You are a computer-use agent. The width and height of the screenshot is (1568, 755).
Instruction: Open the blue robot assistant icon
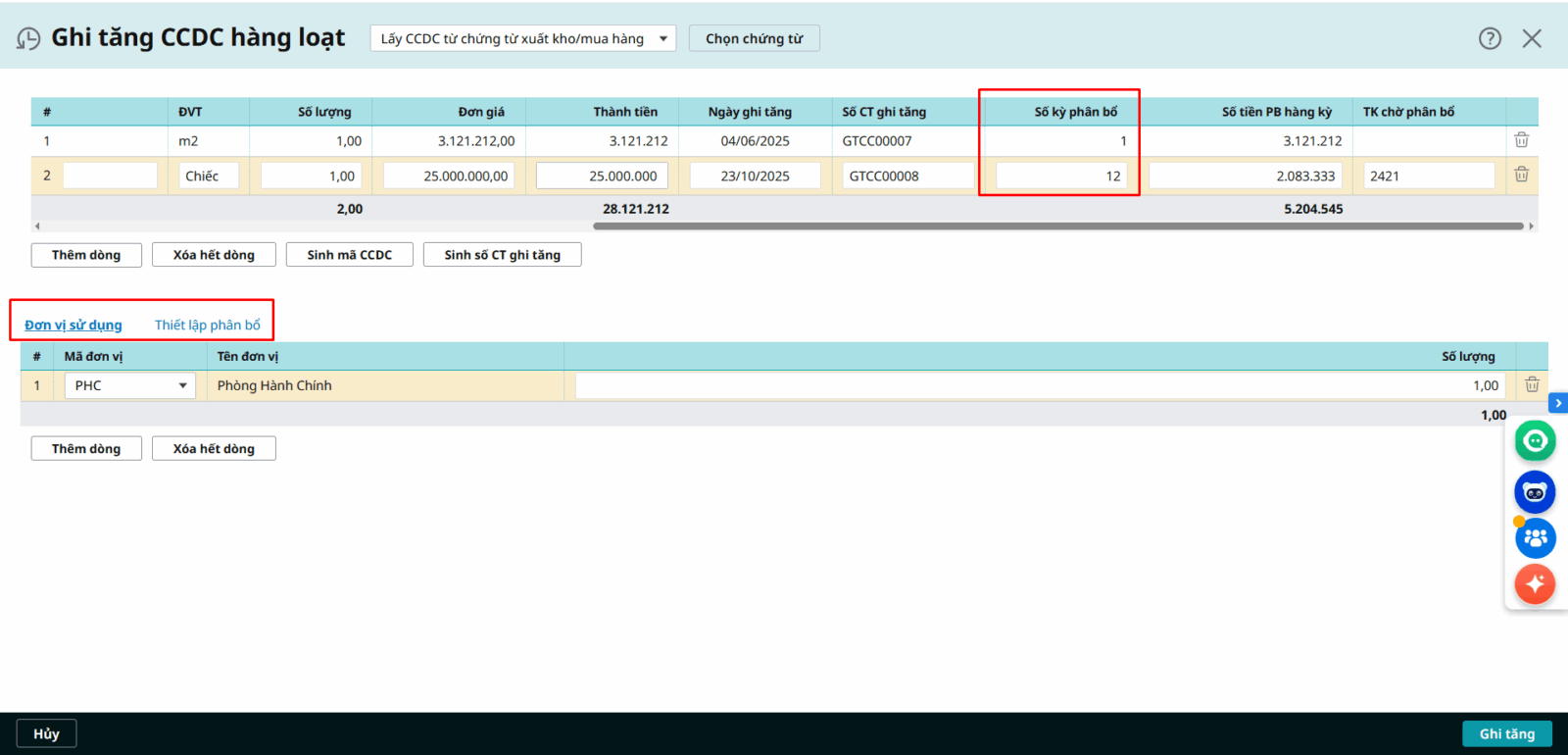click(1535, 492)
